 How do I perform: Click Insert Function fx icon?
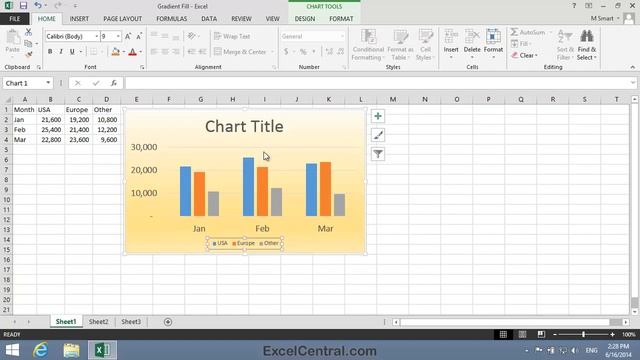point(114,83)
